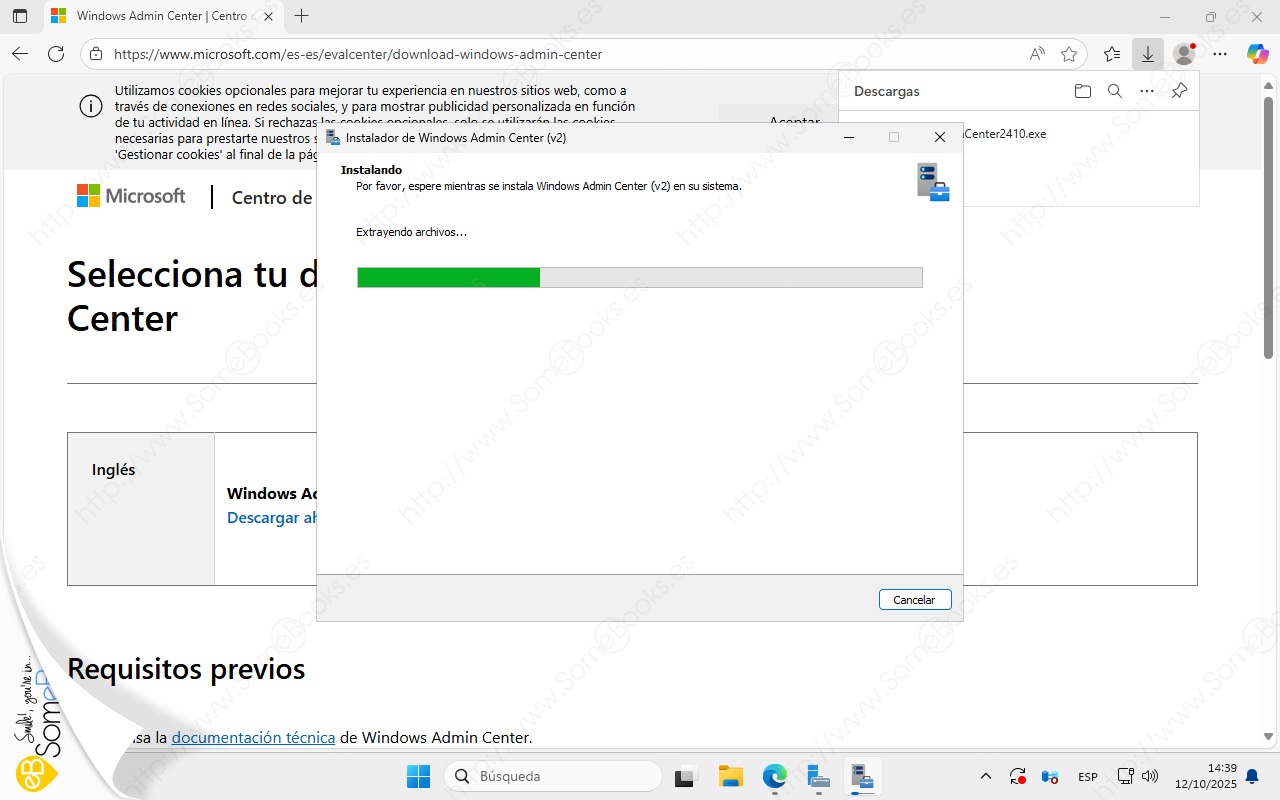The image size is (1280, 800).
Task: Click the browser Back arrow
Action: 20,54
